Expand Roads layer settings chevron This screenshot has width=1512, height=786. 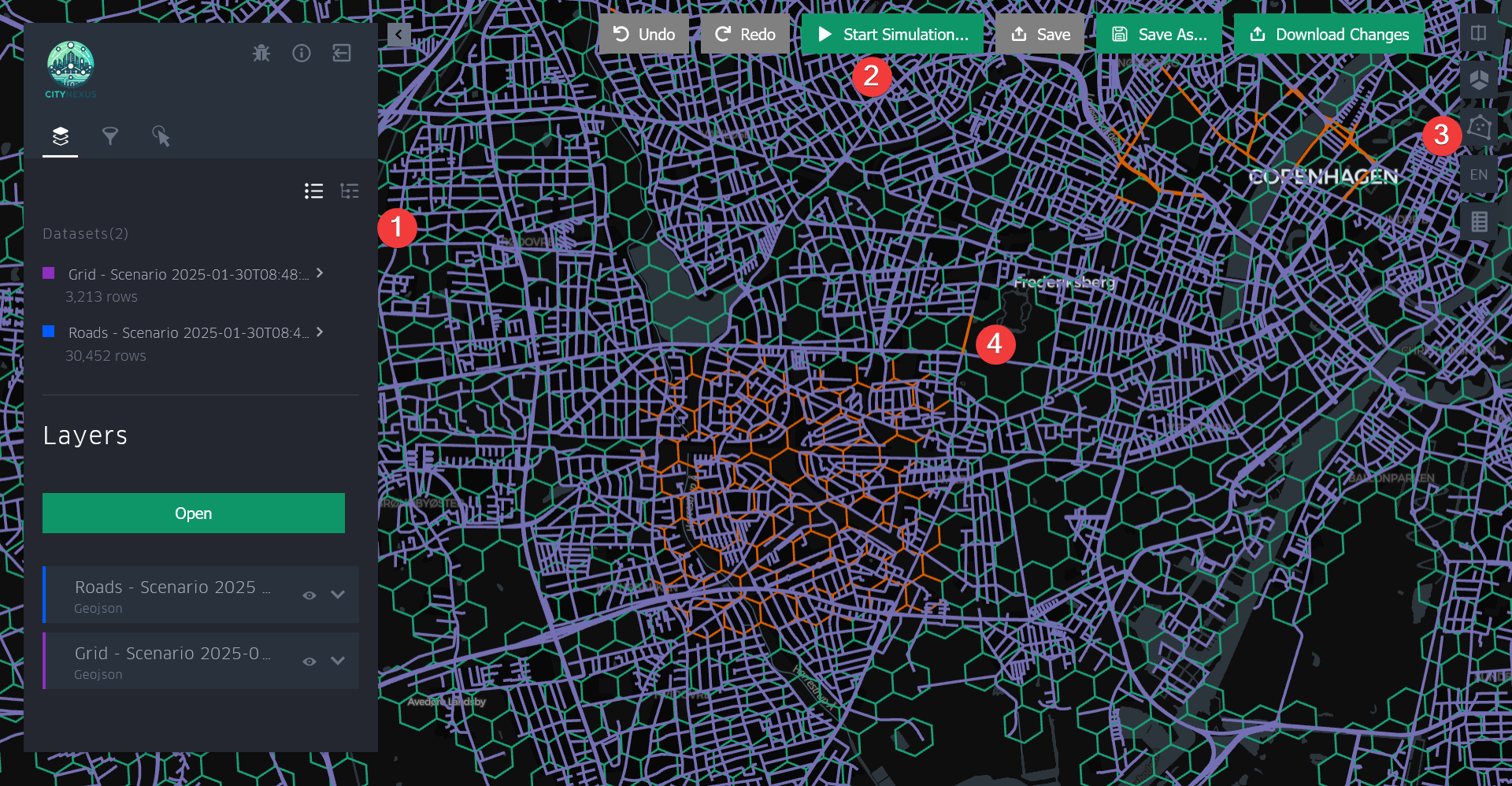pyautogui.click(x=338, y=595)
